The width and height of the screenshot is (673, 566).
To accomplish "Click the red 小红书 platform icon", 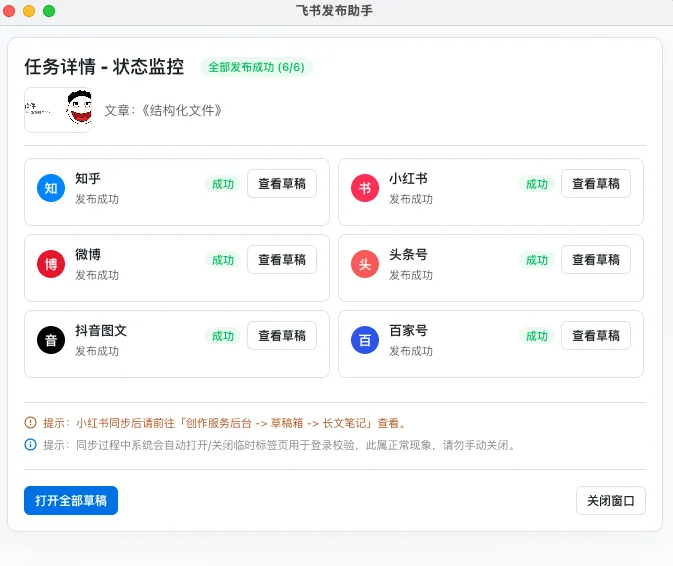I will (x=365, y=188).
